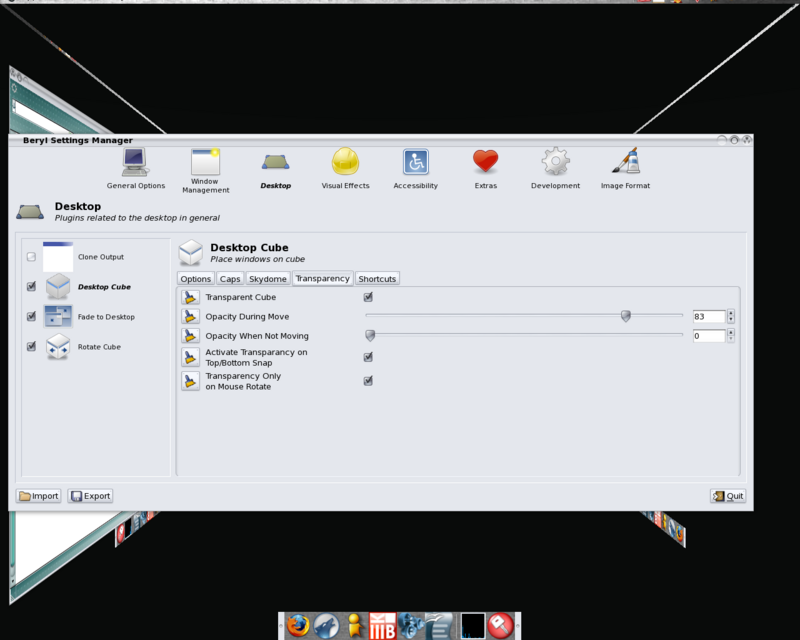Click the red key icon in dock
800x640 pixels.
(x=501, y=625)
